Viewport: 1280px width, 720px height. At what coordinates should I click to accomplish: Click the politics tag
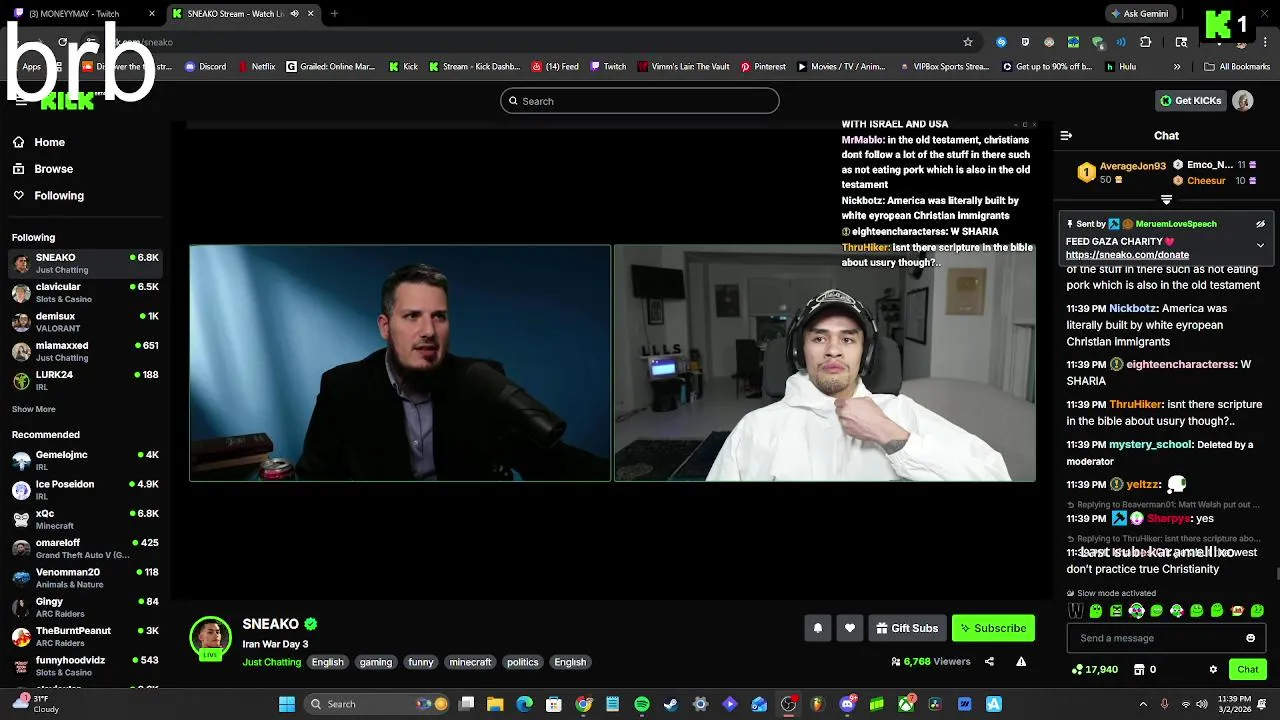[x=522, y=662]
